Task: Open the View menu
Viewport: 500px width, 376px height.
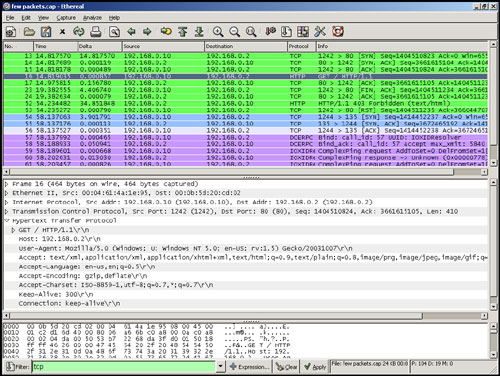Action: (x=43, y=18)
